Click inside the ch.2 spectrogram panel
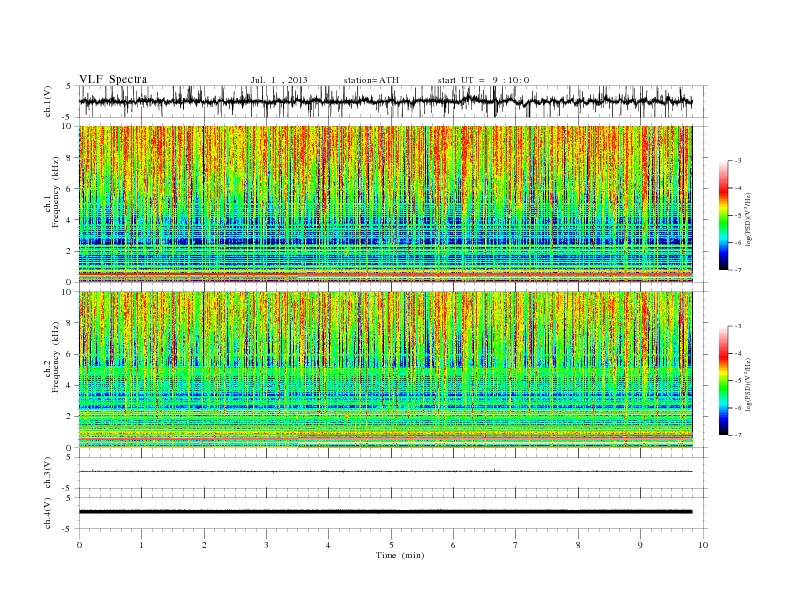The image size is (792, 612). (386, 370)
